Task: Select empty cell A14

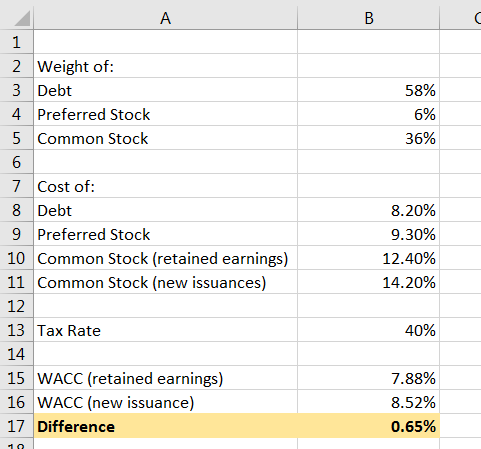Action: (166, 354)
